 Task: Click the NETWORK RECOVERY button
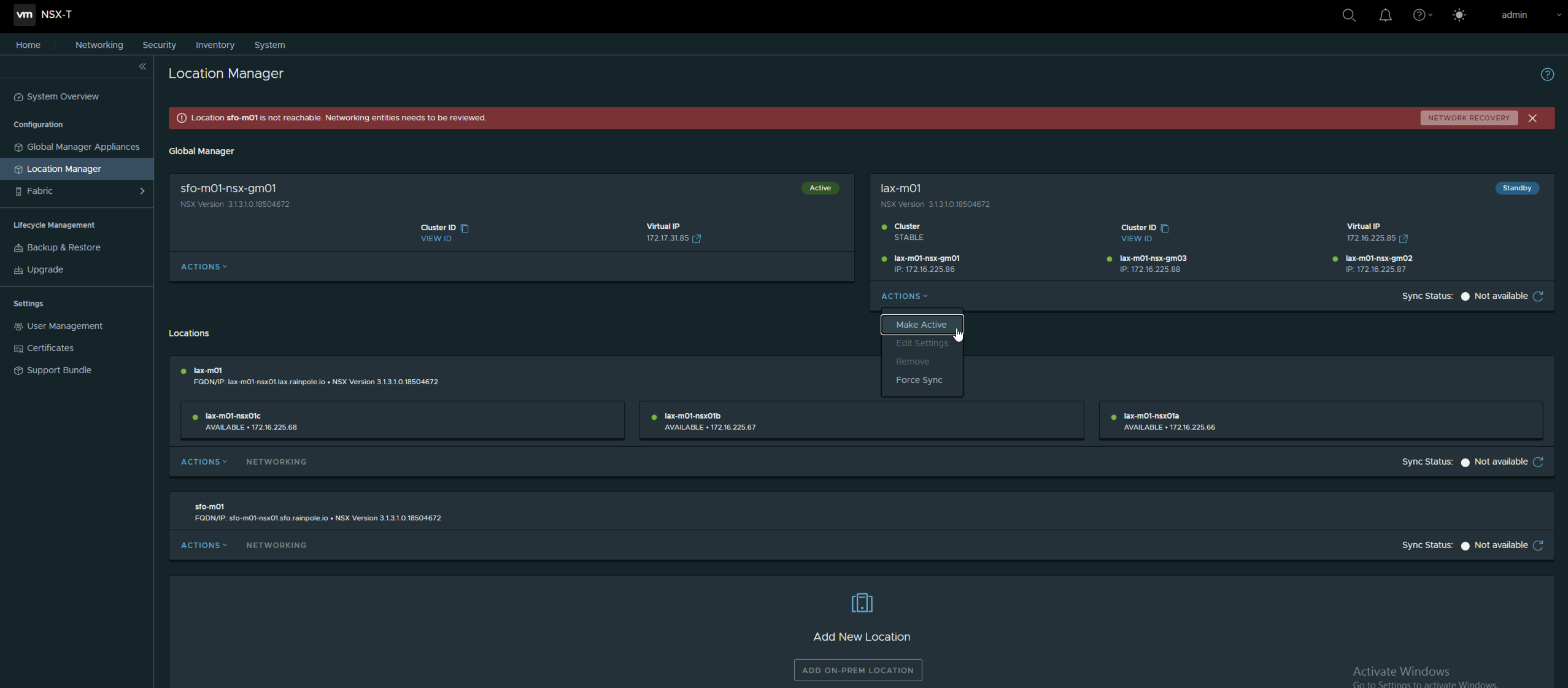1468,118
